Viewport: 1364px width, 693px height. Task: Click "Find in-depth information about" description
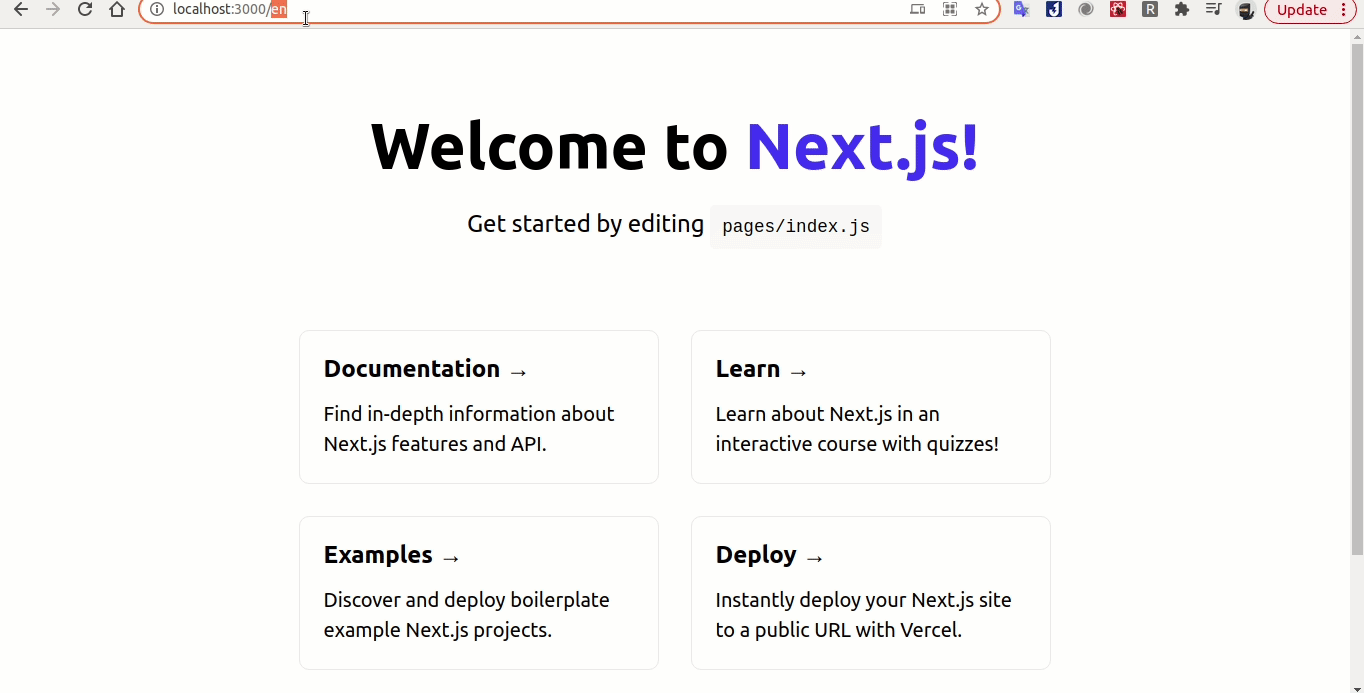point(469,414)
